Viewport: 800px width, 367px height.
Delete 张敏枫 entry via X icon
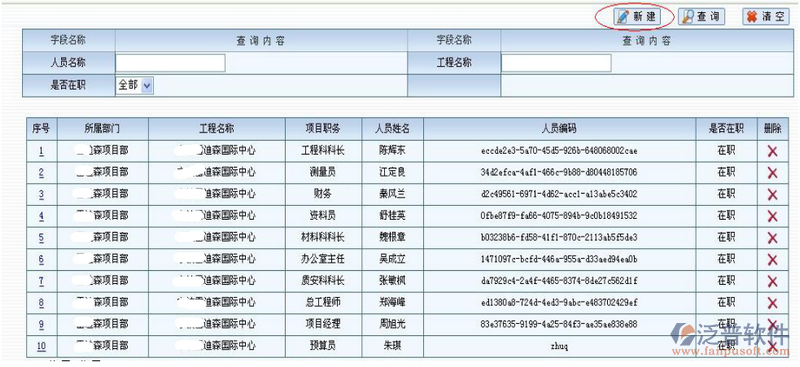coord(772,281)
